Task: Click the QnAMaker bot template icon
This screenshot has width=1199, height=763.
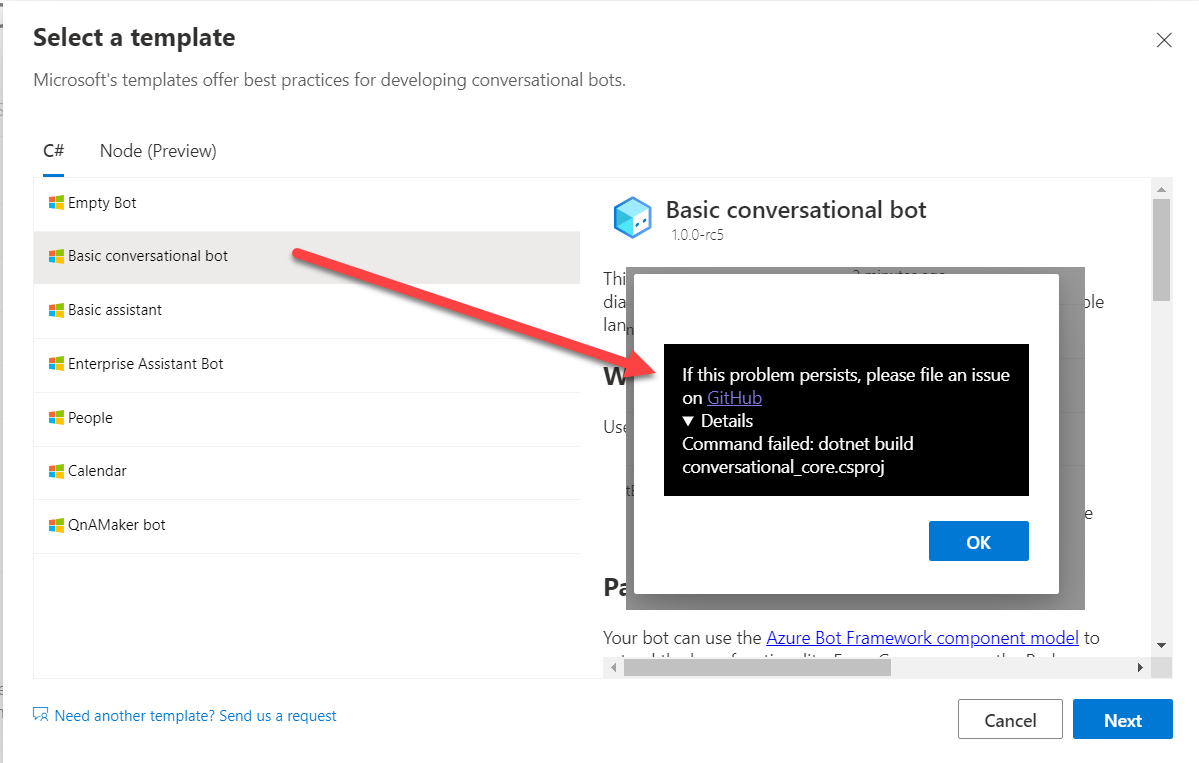Action: (54, 525)
